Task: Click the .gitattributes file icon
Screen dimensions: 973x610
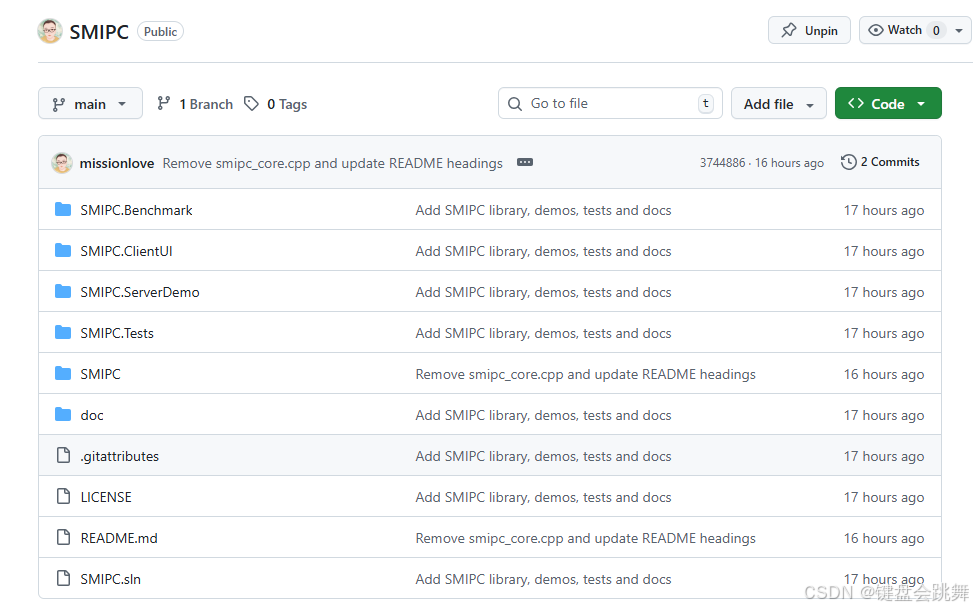Action: click(x=63, y=455)
